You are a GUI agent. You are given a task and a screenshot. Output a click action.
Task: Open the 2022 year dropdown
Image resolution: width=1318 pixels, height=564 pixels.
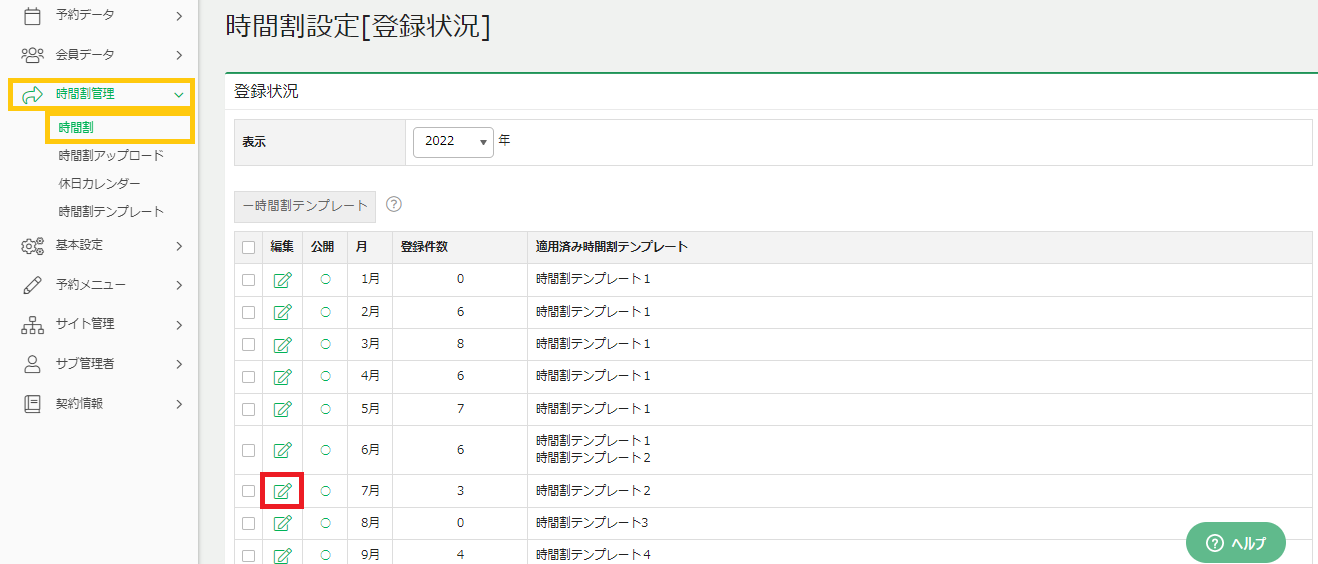click(453, 142)
